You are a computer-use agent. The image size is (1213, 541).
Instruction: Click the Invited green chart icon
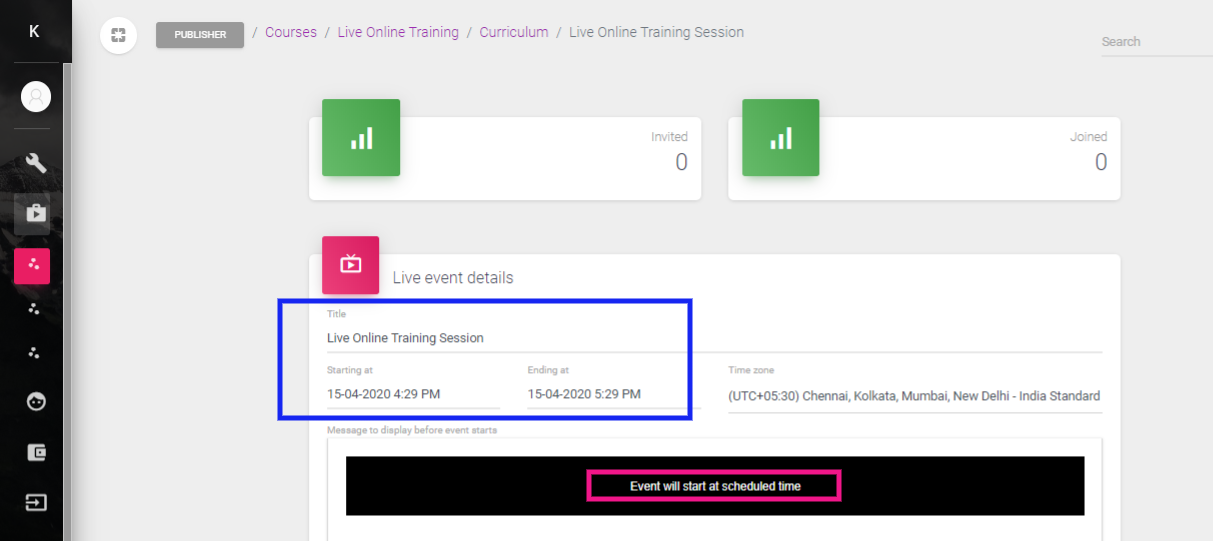[361, 138]
